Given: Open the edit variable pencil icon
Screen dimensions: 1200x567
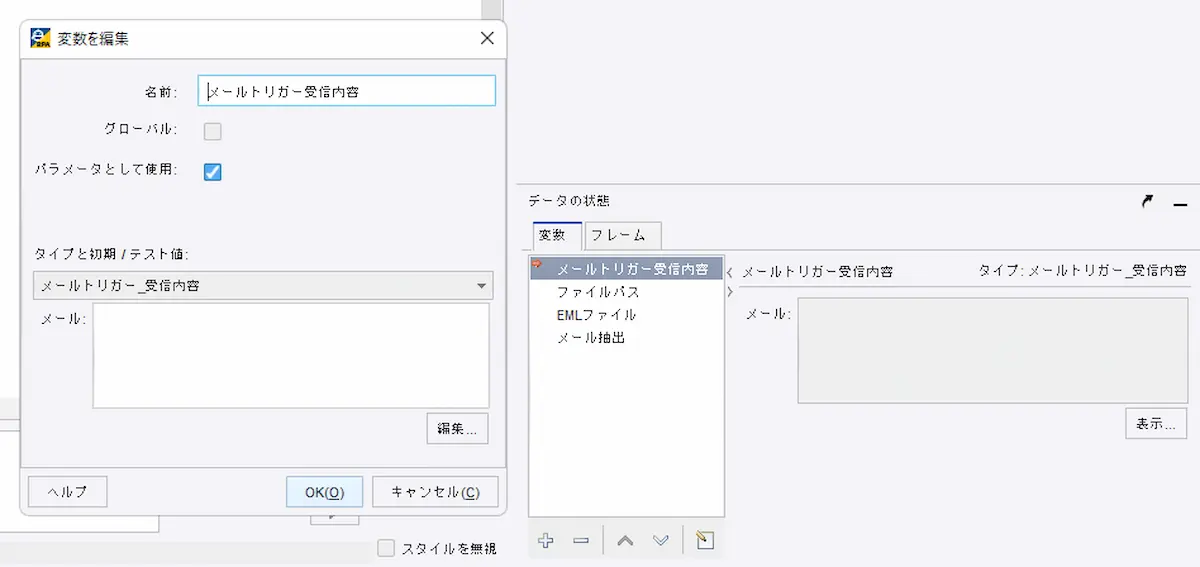Looking at the screenshot, I should (705, 541).
